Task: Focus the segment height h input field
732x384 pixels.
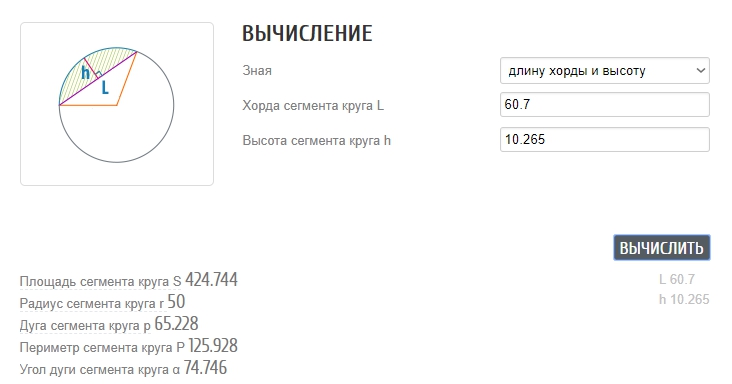Action: pyautogui.click(x=605, y=140)
